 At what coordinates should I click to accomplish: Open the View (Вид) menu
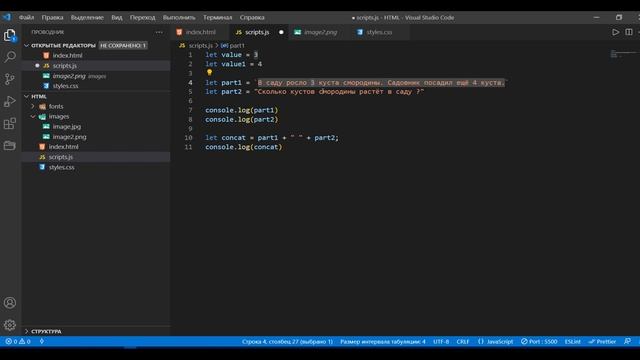pyautogui.click(x=117, y=18)
